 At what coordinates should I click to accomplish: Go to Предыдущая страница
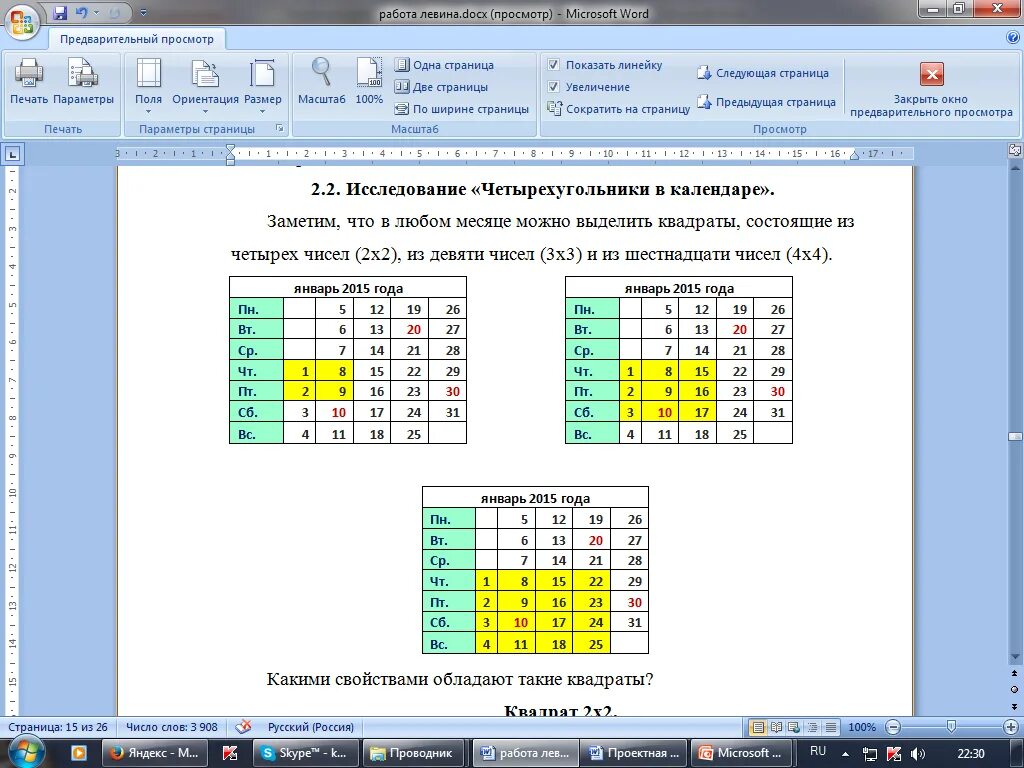pyautogui.click(x=766, y=102)
